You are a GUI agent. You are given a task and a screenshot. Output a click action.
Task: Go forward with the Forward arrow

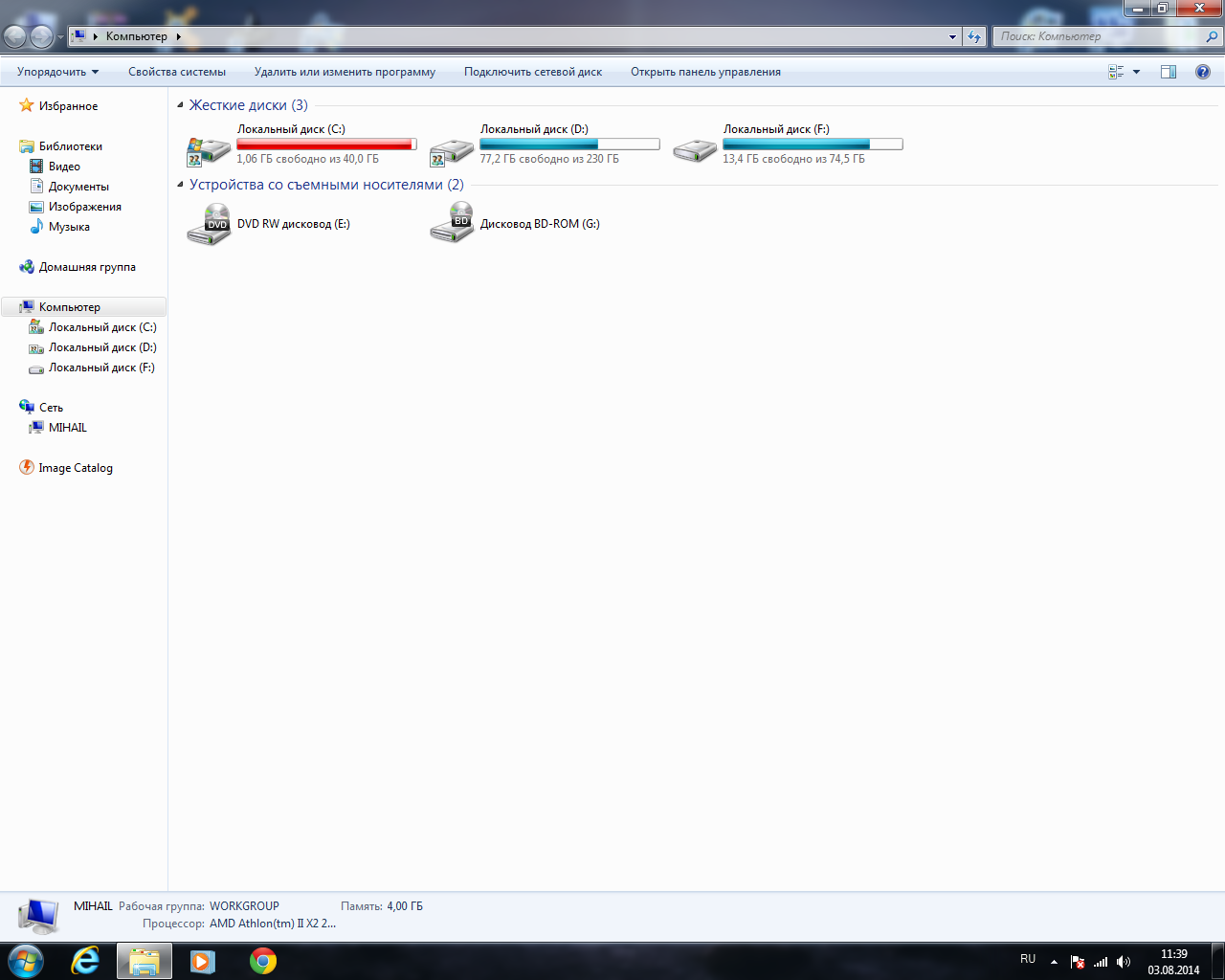42,36
